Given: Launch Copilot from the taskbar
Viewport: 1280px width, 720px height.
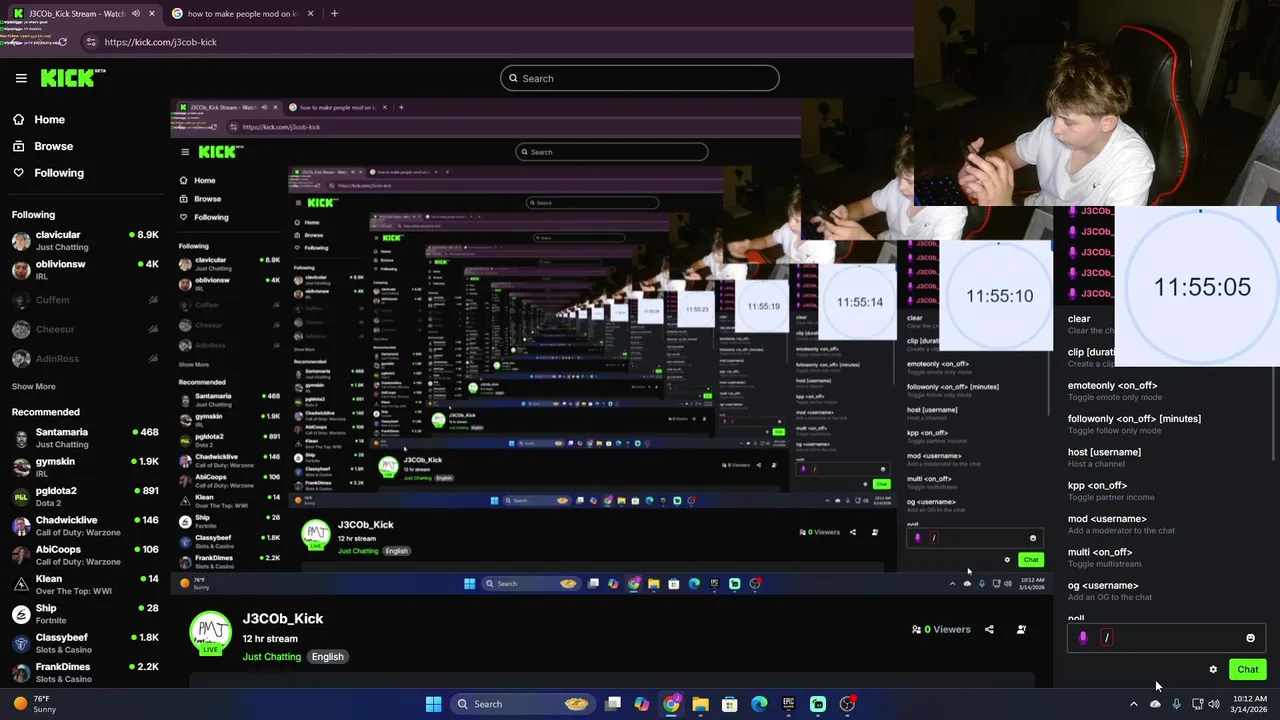Looking at the screenshot, I should pyautogui.click(x=641, y=704).
